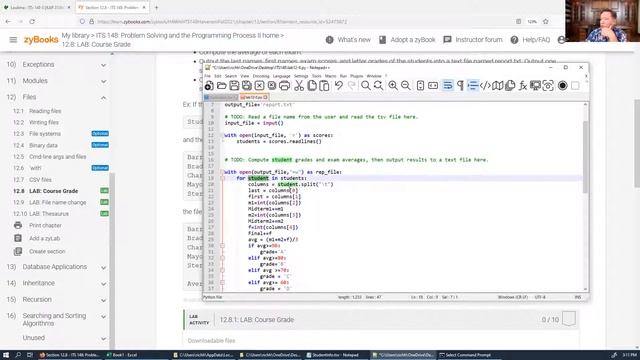Open the zyBooks hamburger menu
The image size is (640, 360).
[13, 40]
